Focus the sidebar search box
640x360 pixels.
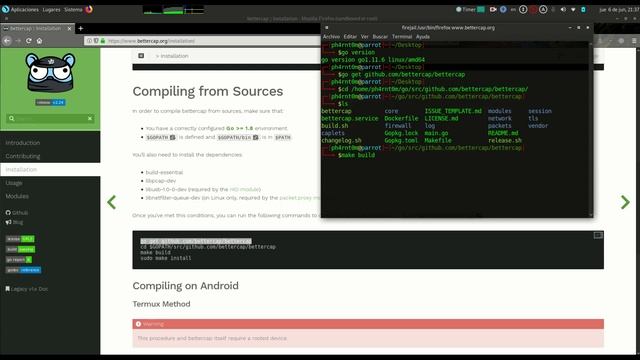(x=50, y=118)
